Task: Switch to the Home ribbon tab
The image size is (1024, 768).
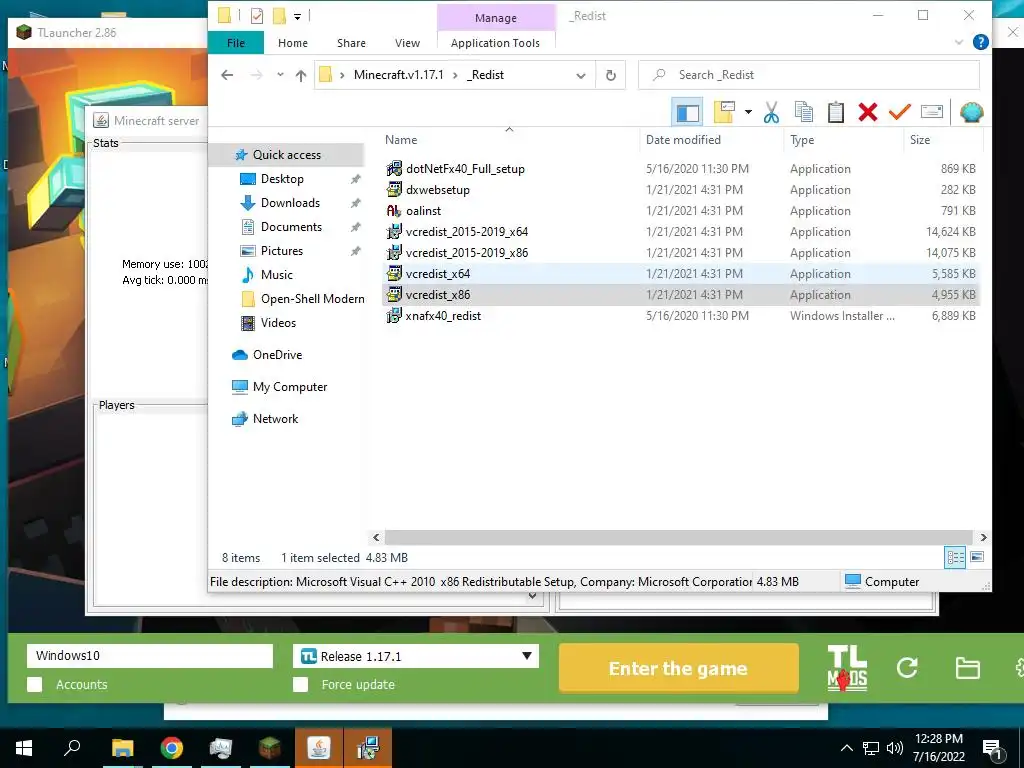Action: (x=293, y=43)
